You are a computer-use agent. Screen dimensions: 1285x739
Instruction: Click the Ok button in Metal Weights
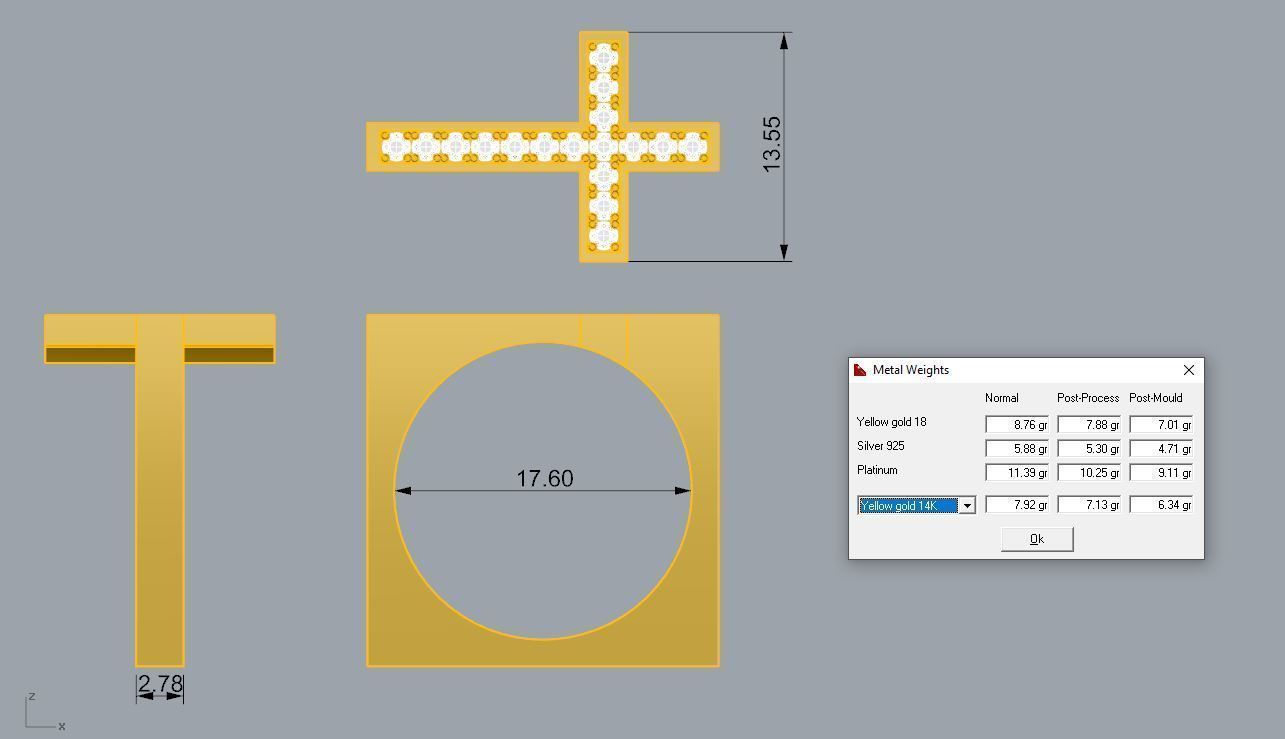[x=1037, y=539]
